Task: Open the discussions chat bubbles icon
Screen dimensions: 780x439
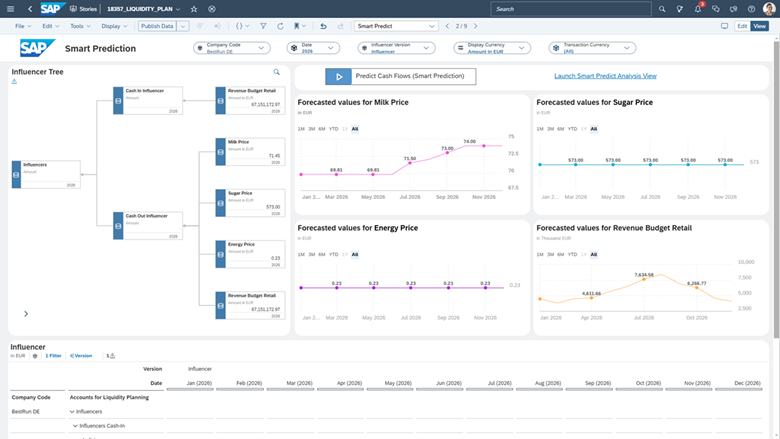Action: pyautogui.click(x=716, y=9)
